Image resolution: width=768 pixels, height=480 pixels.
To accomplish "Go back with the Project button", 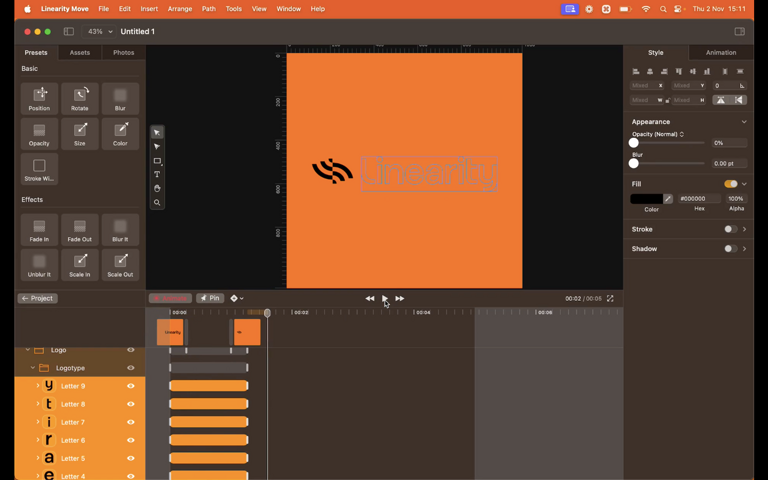I will (x=38, y=298).
